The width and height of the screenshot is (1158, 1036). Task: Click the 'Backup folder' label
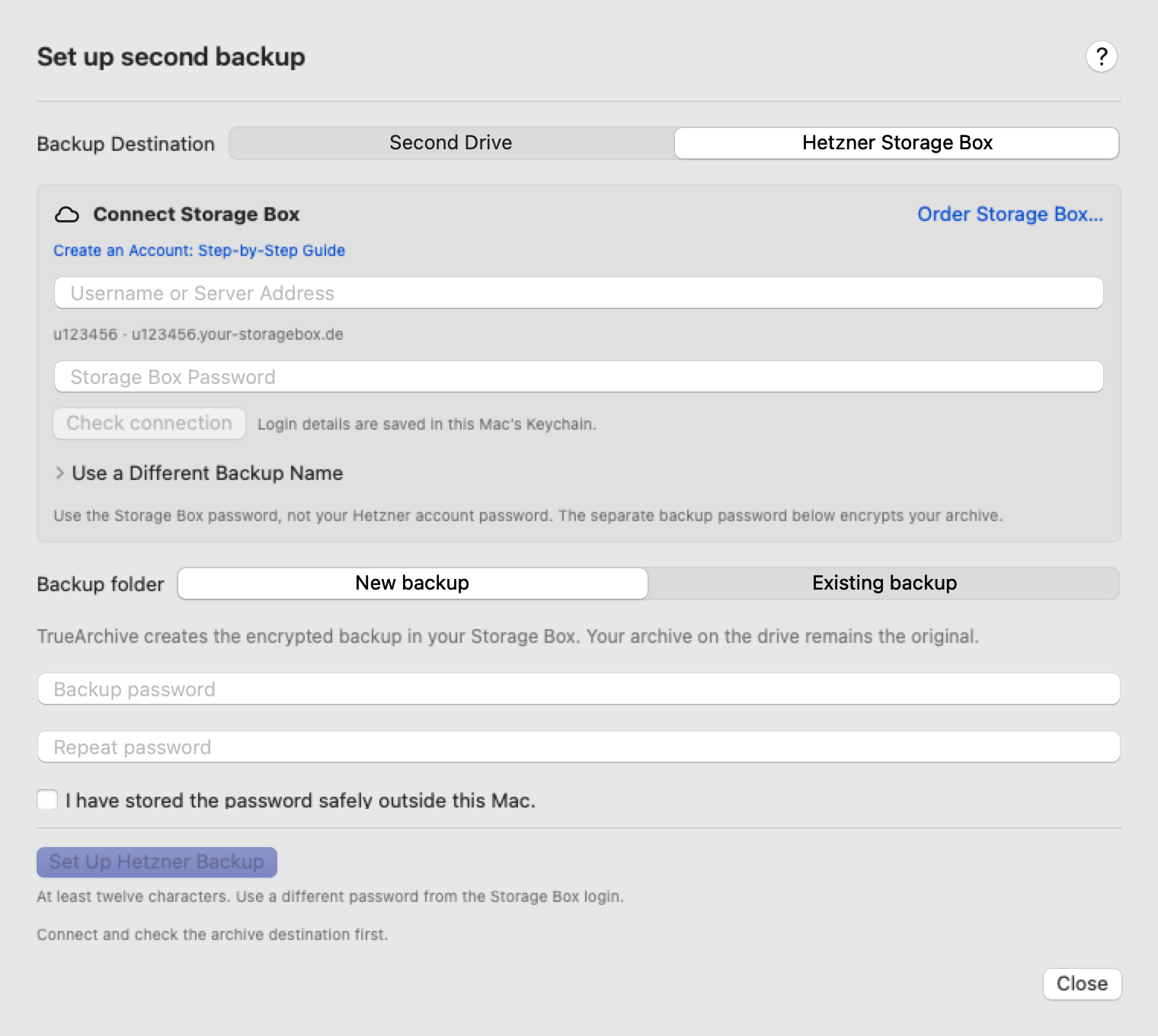click(101, 584)
